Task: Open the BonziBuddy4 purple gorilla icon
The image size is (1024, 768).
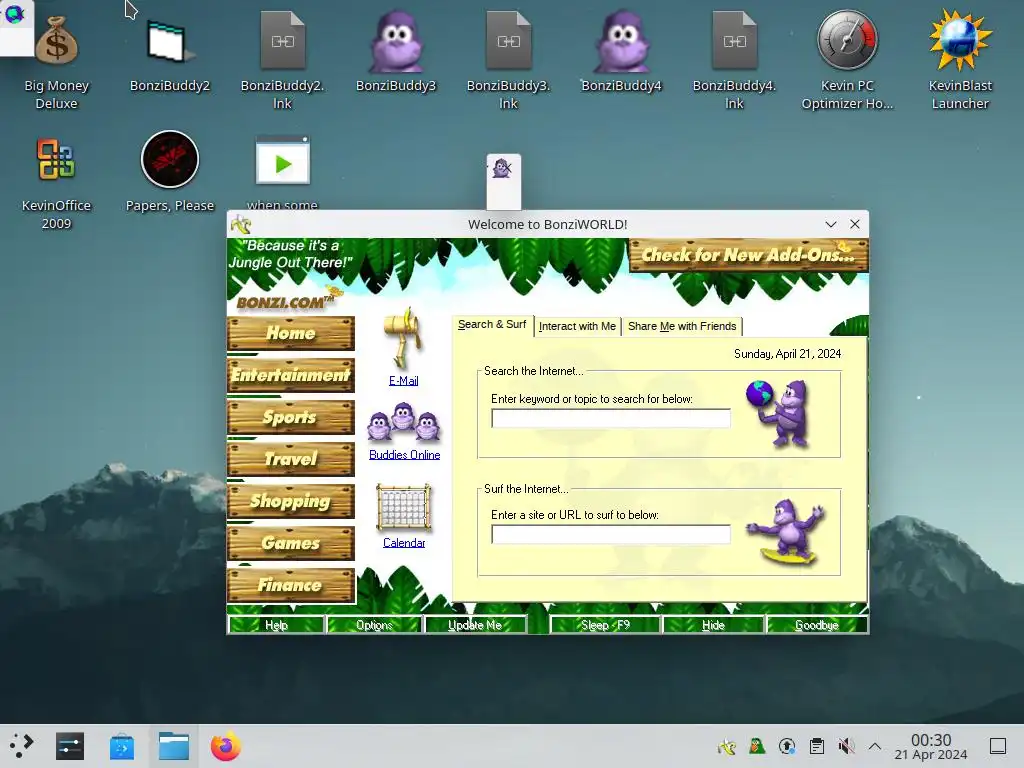Action: click(621, 40)
